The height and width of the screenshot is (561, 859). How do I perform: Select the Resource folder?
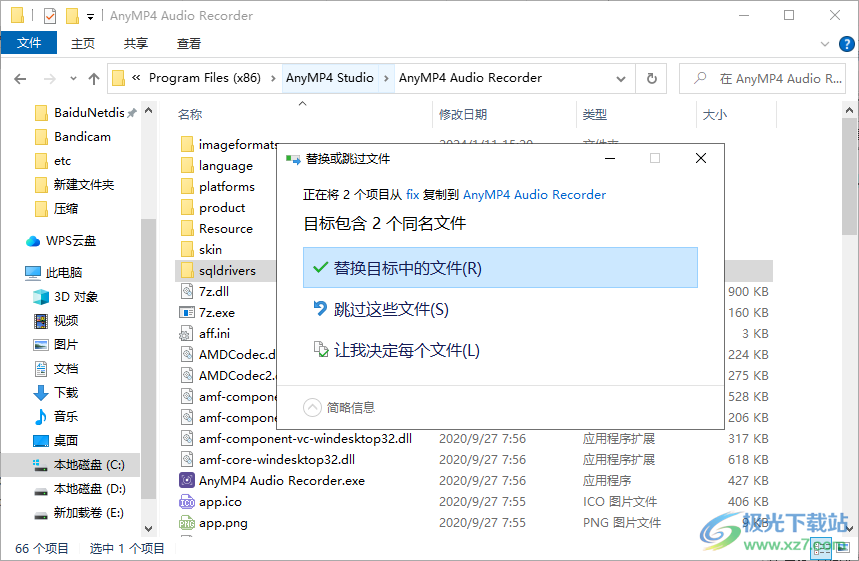coord(217,228)
